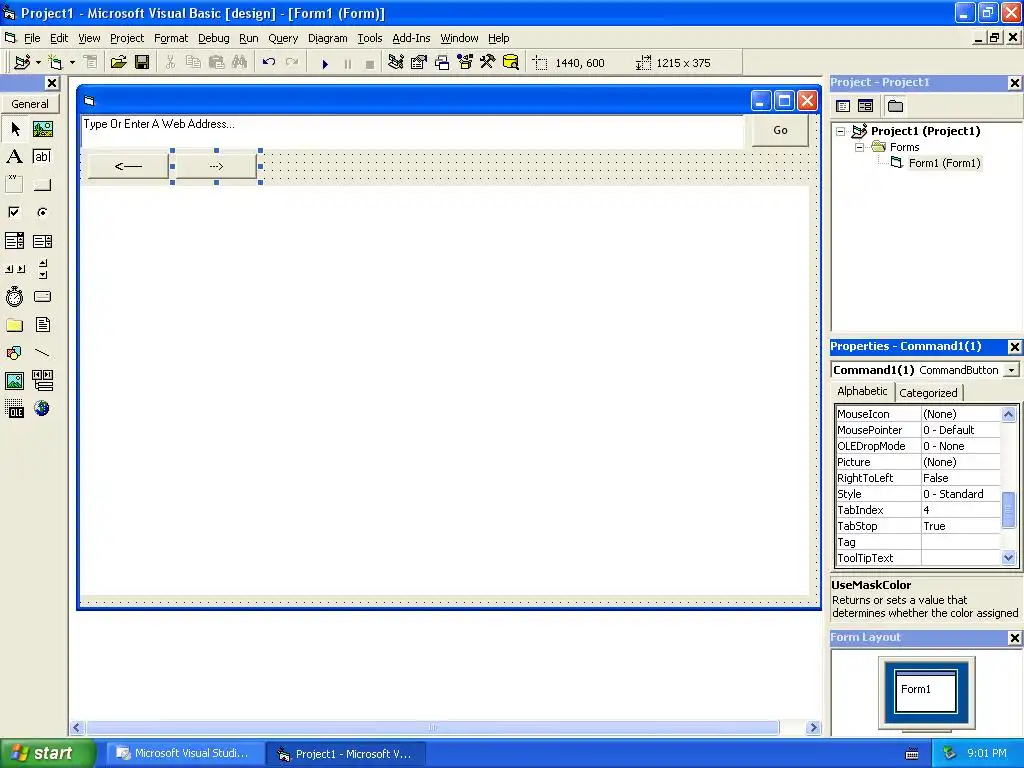Open the Add Form dropdown arrow
Viewport: 1024px width, 768px height.
click(x=72, y=63)
